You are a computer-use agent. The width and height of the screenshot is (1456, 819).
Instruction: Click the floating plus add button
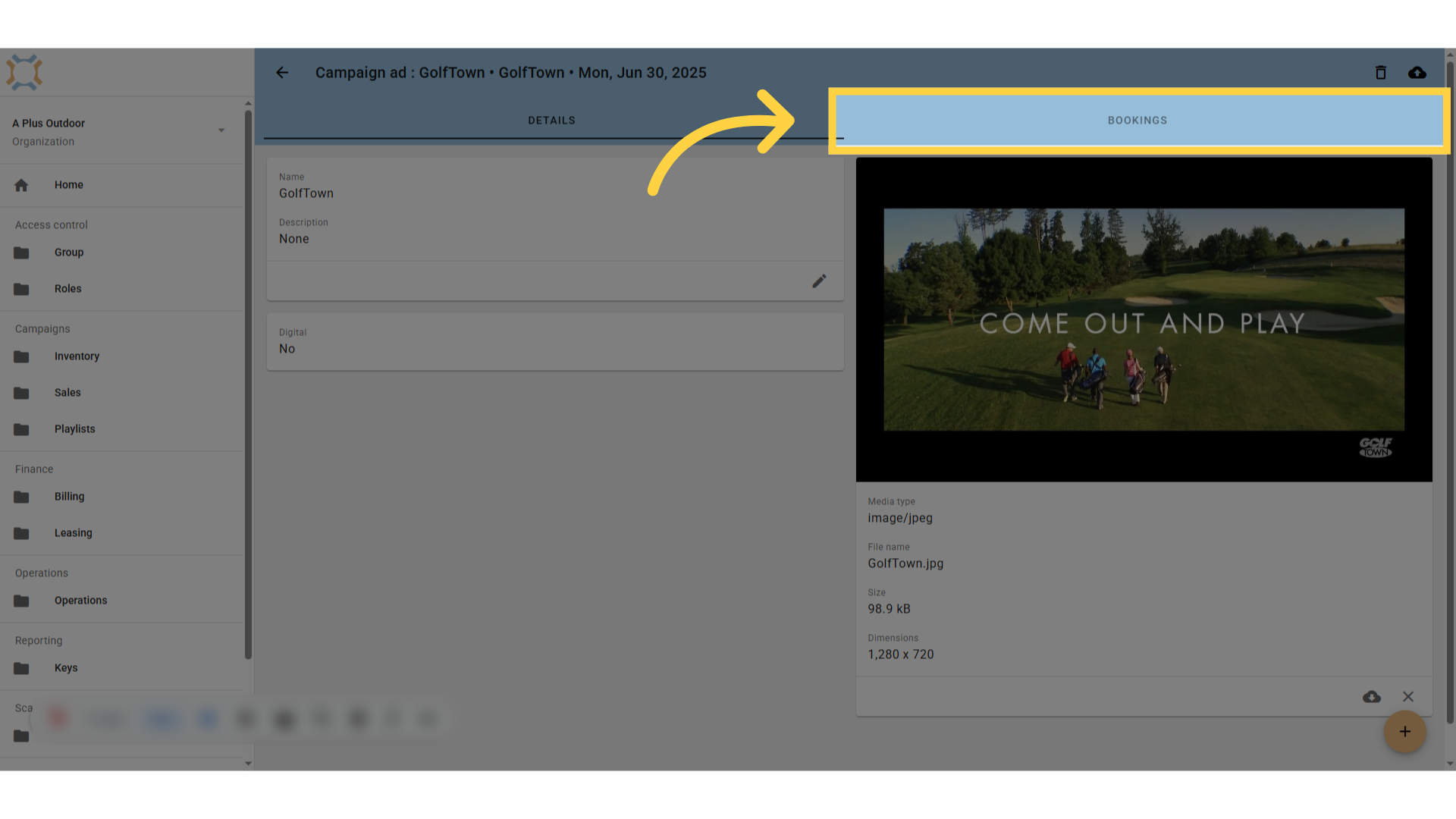point(1404,732)
